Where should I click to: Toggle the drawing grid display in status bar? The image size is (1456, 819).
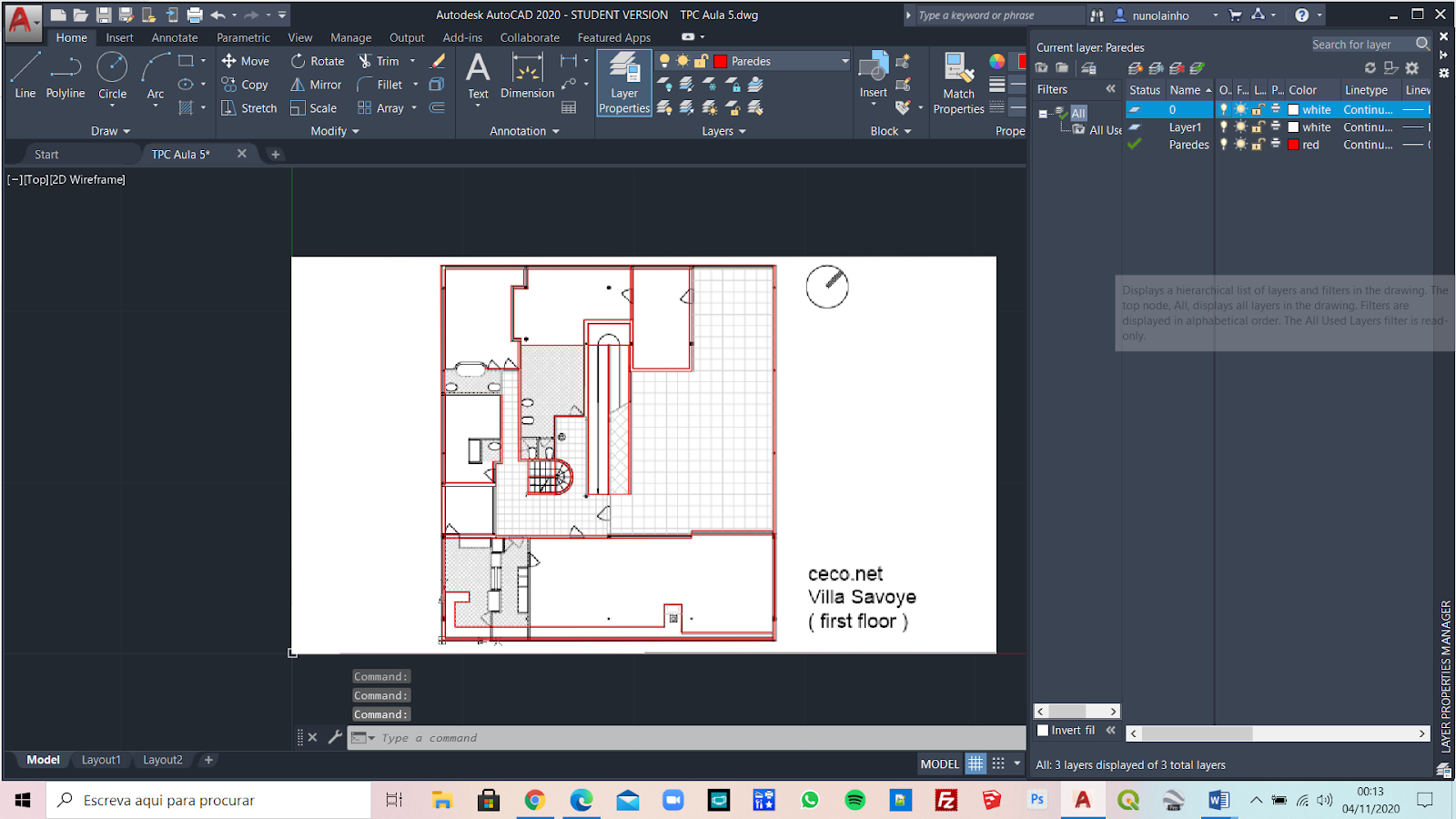tap(976, 763)
